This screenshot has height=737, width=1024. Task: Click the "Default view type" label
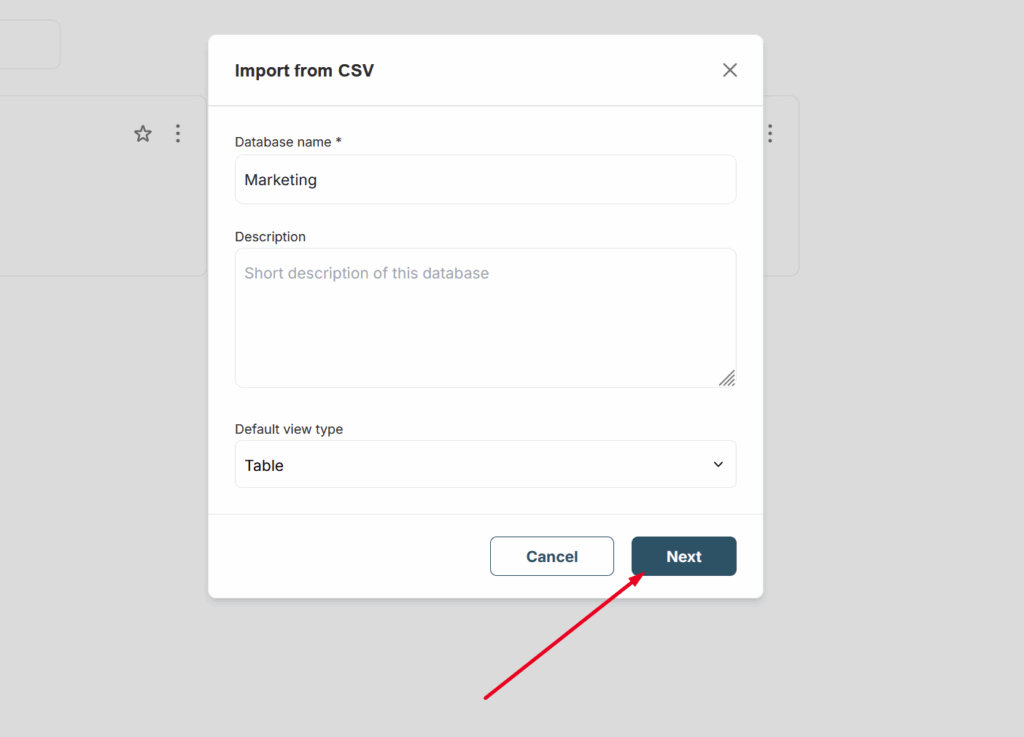[289, 429]
